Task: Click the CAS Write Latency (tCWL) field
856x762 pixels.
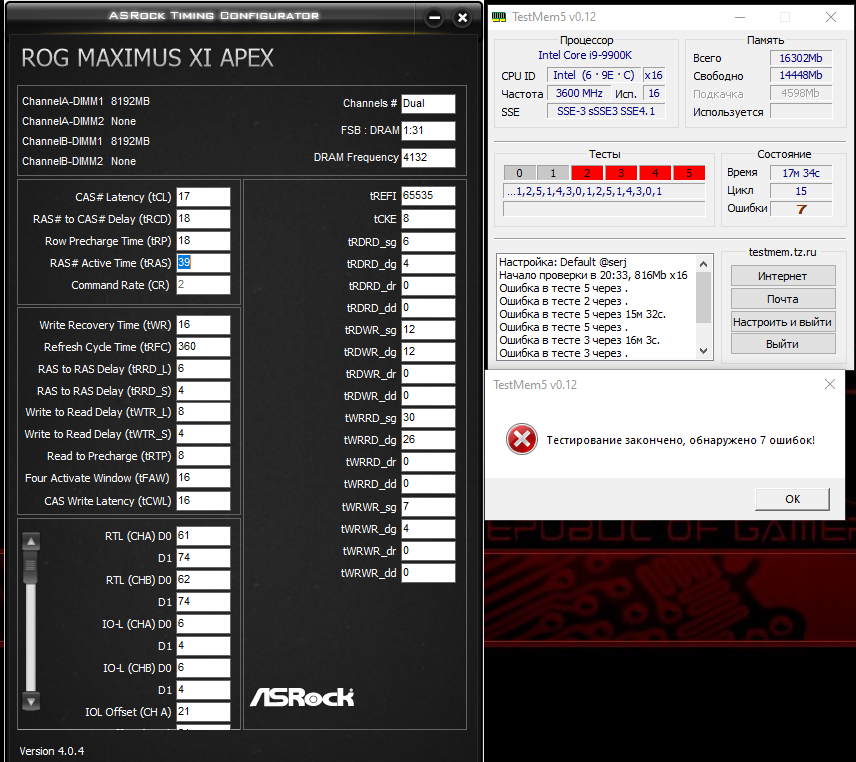Action: (203, 501)
